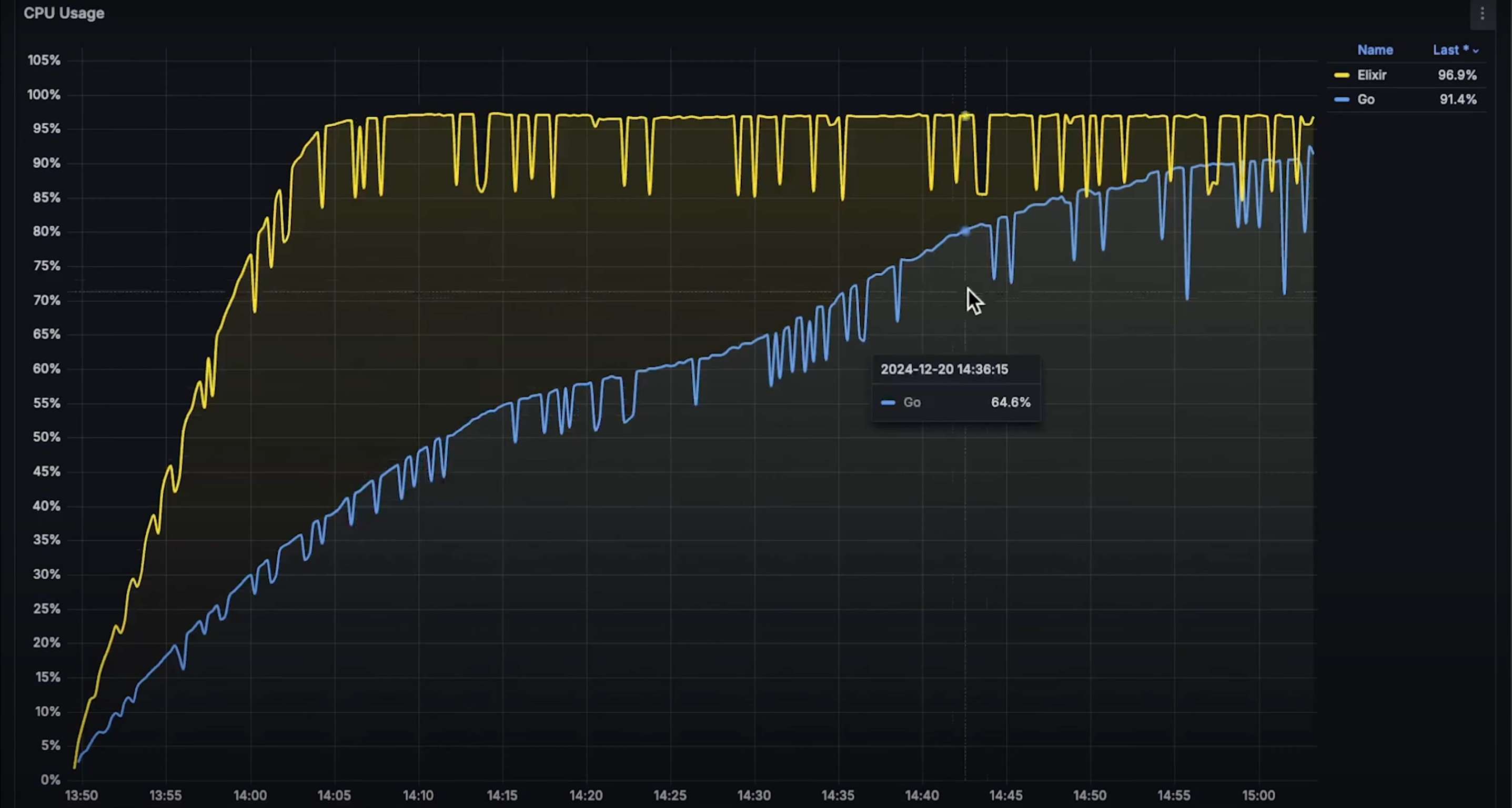Click the 14:00 x-axis time label
The image size is (1512, 808).
tap(250, 796)
